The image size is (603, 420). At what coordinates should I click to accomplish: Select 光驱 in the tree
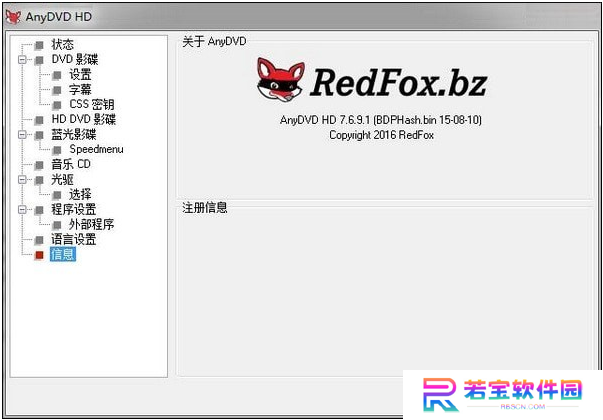pyautogui.click(x=62, y=179)
